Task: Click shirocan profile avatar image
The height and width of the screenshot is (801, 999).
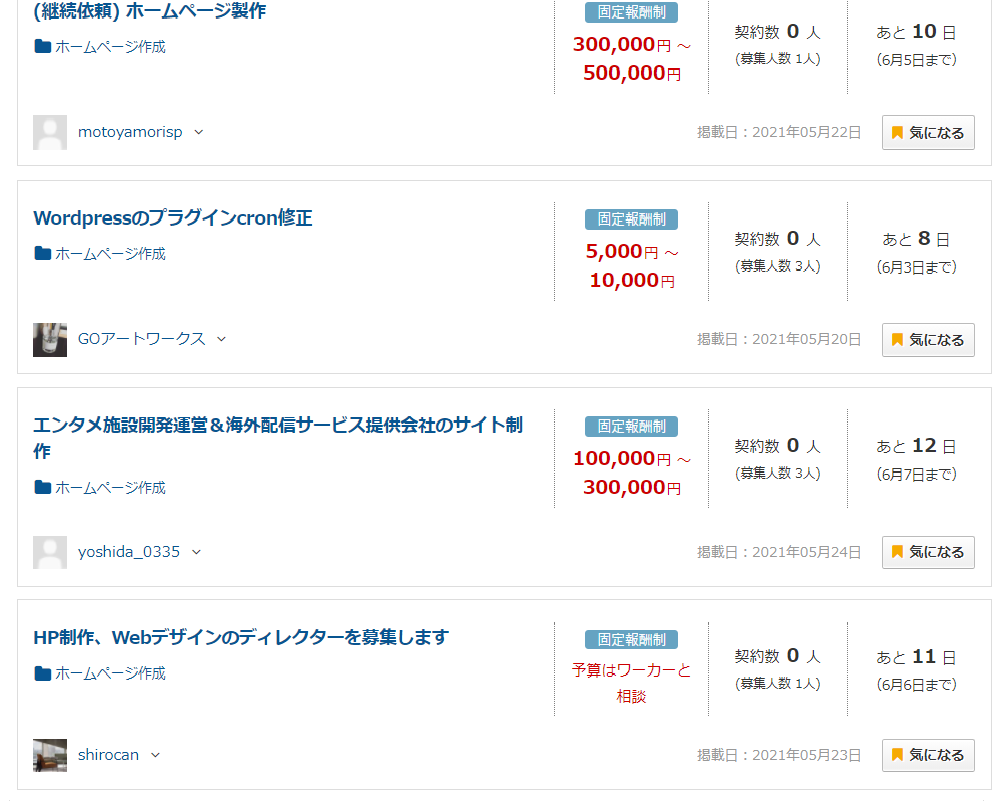Action: coord(50,755)
